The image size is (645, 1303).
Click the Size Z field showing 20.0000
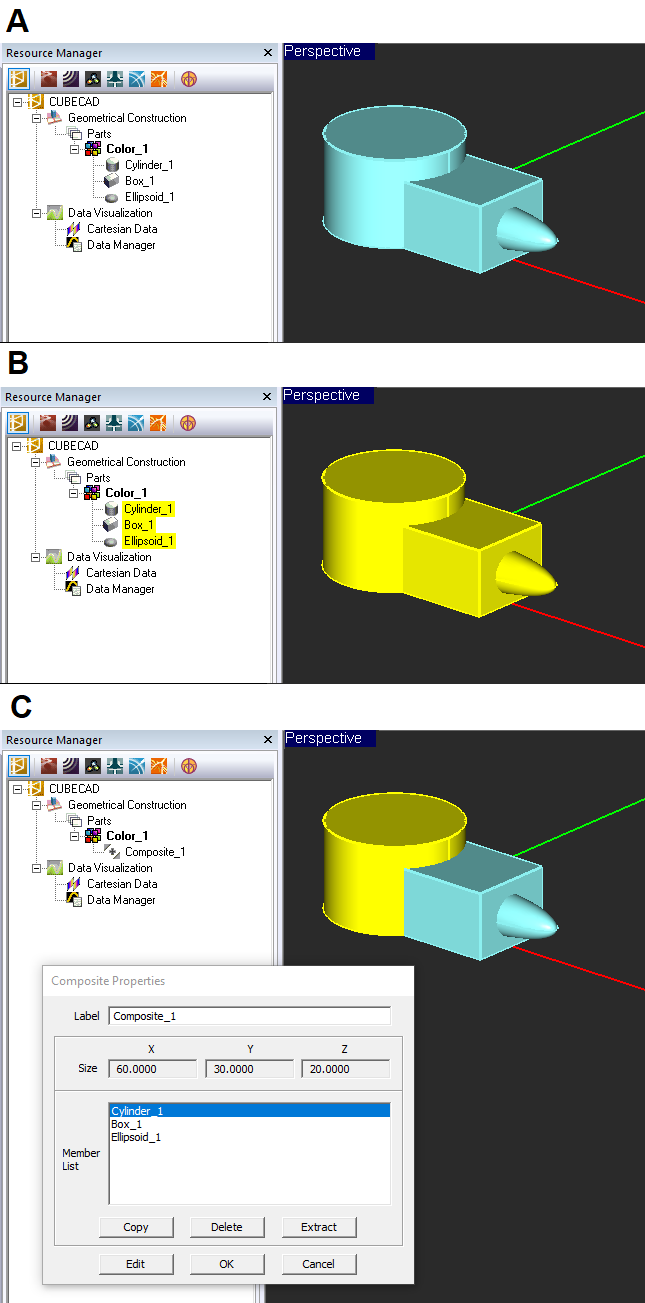click(x=345, y=1069)
